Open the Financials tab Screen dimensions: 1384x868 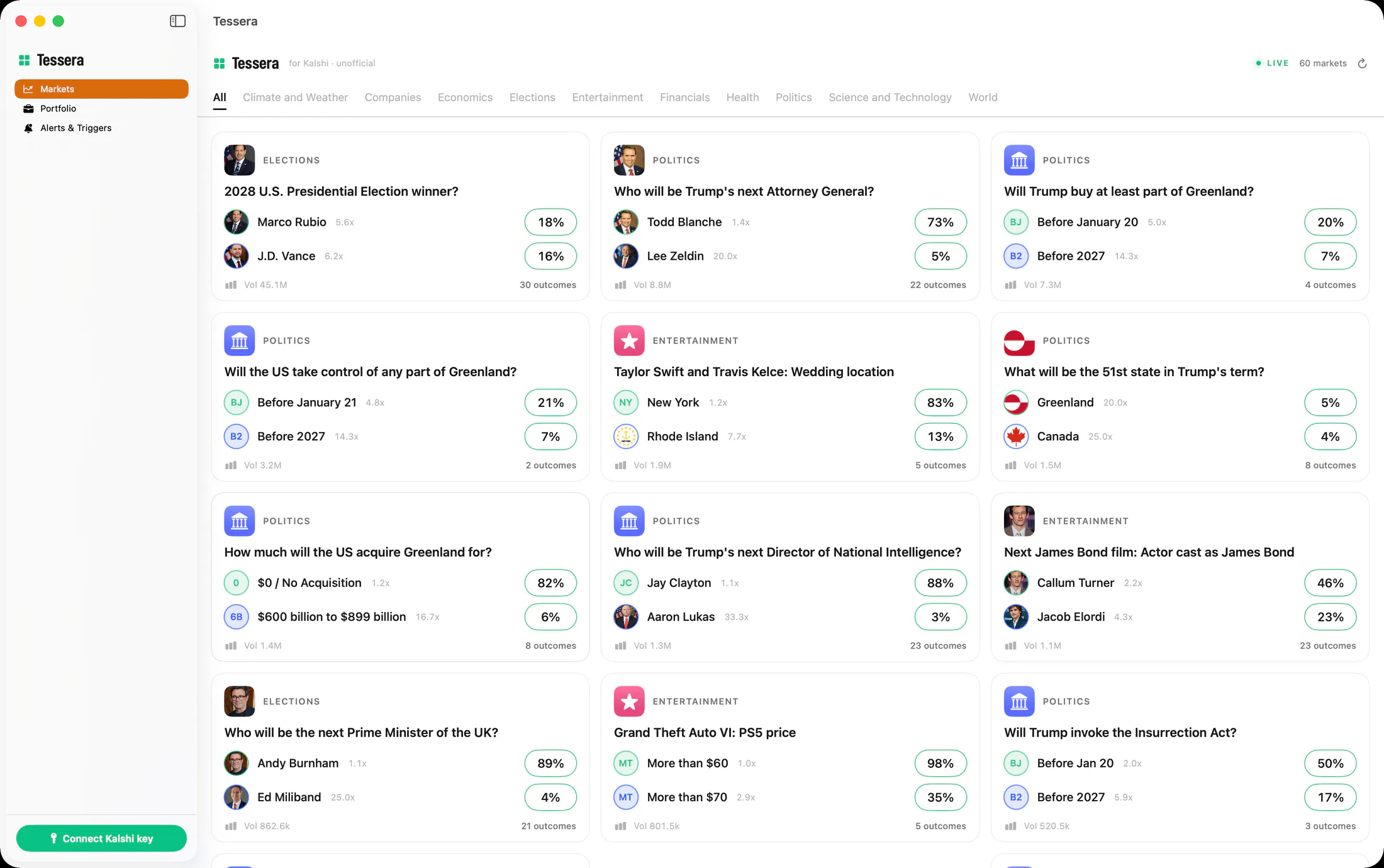[684, 97]
